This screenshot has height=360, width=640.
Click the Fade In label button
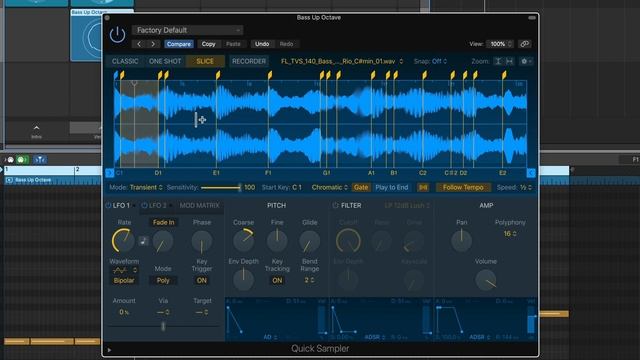pos(163,222)
